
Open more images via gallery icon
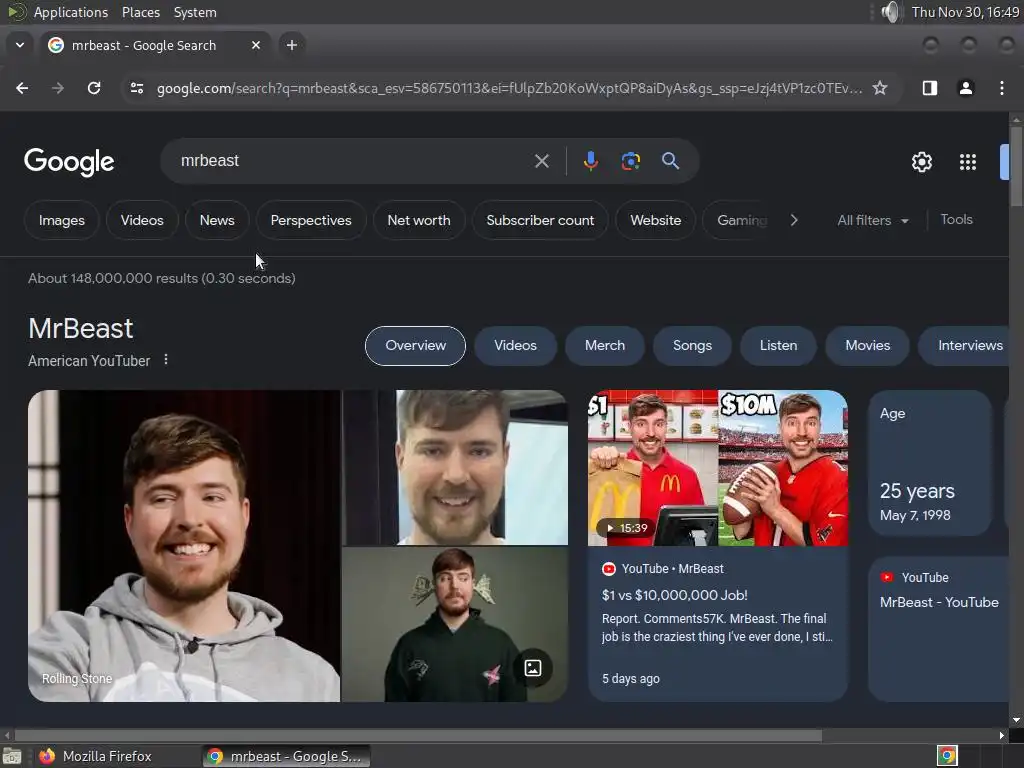tap(533, 668)
